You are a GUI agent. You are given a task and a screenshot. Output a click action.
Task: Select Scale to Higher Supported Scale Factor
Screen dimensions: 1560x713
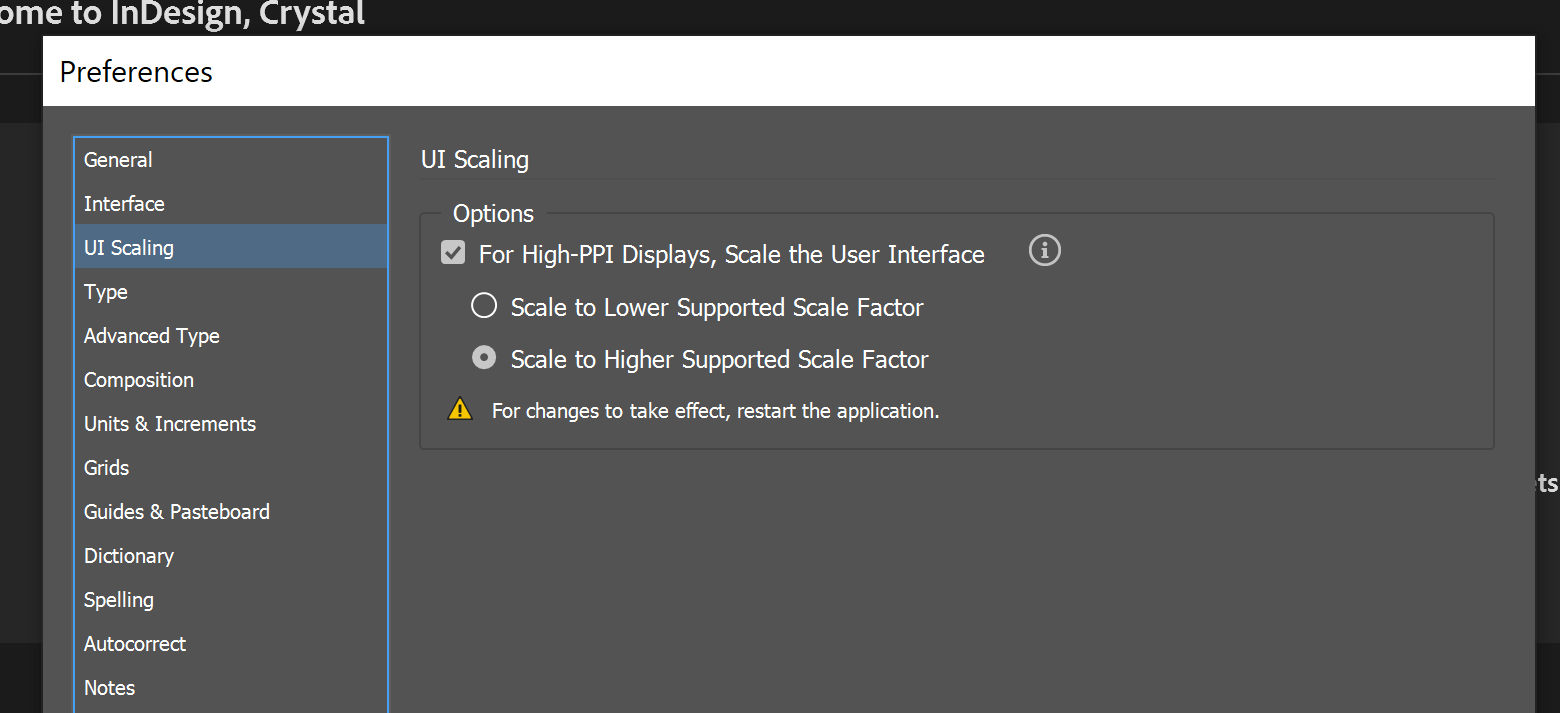(484, 357)
